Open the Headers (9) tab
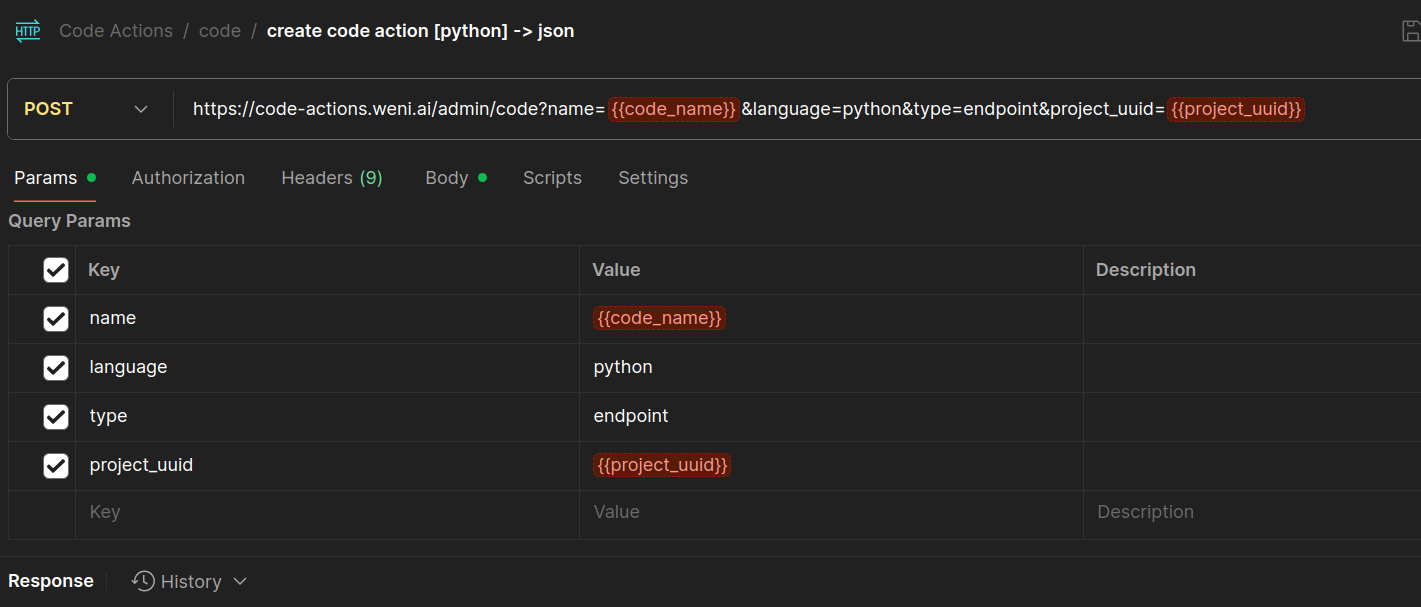Viewport: 1421px width, 607px height. point(332,177)
